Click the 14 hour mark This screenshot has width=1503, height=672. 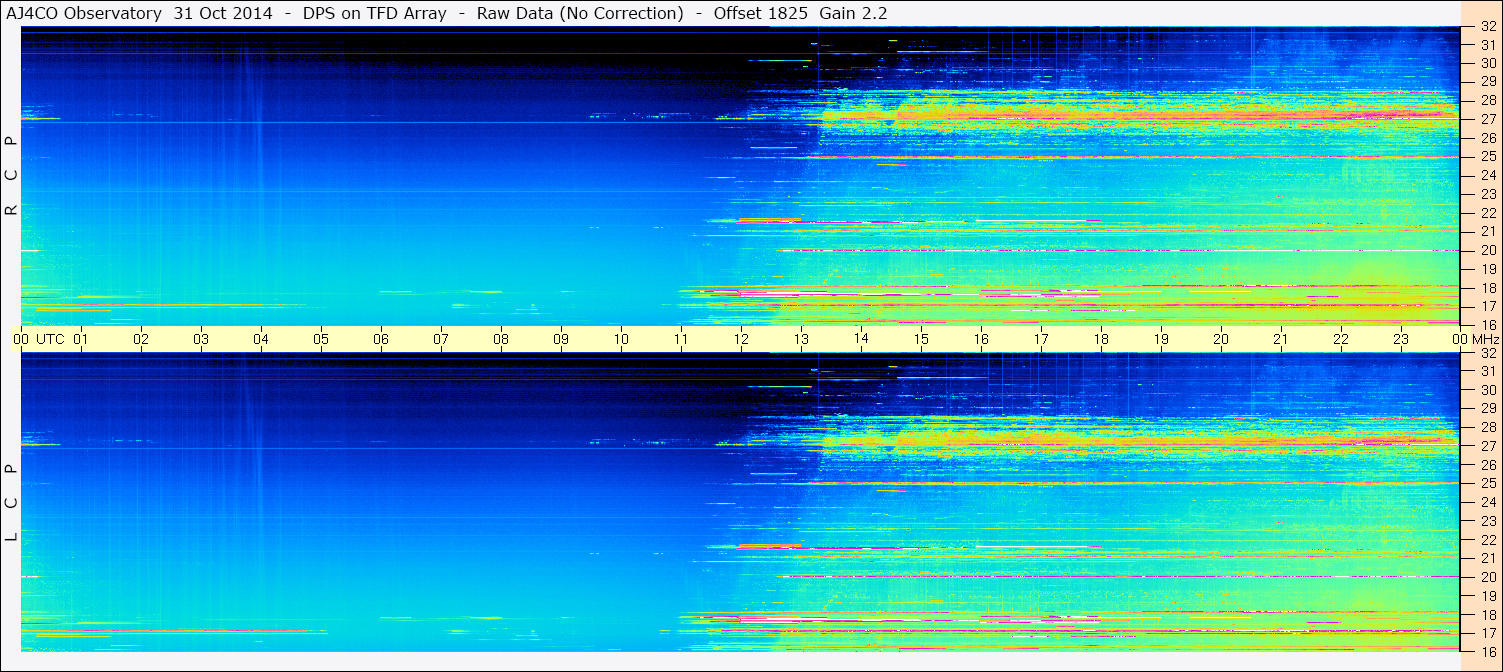point(861,339)
